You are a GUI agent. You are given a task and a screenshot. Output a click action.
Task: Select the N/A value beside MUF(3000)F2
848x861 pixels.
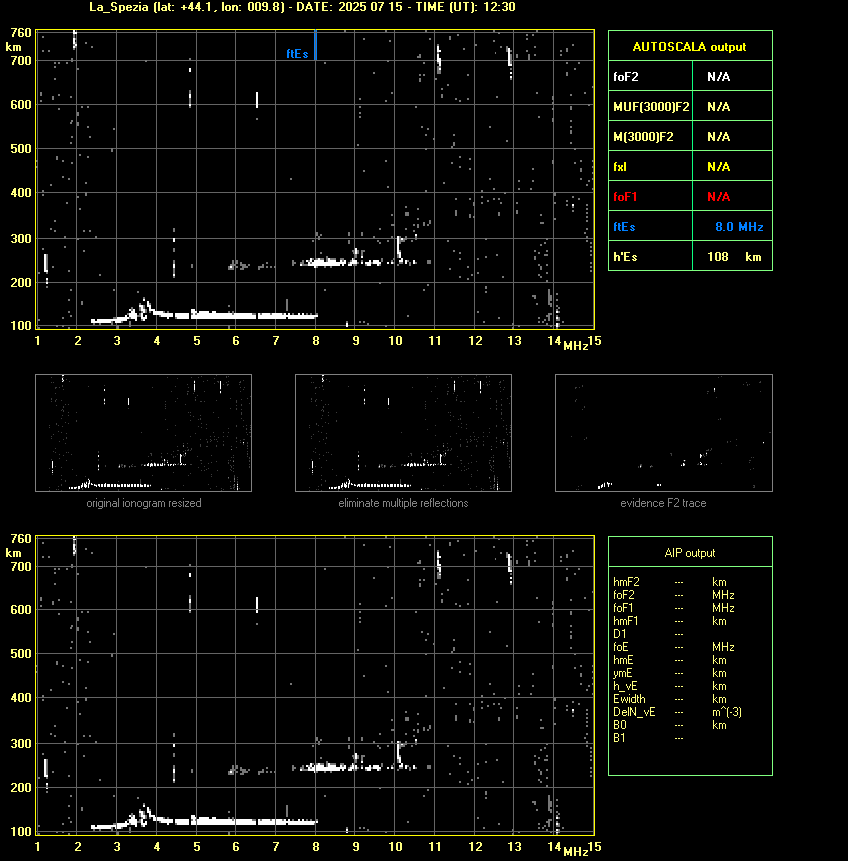[718, 107]
